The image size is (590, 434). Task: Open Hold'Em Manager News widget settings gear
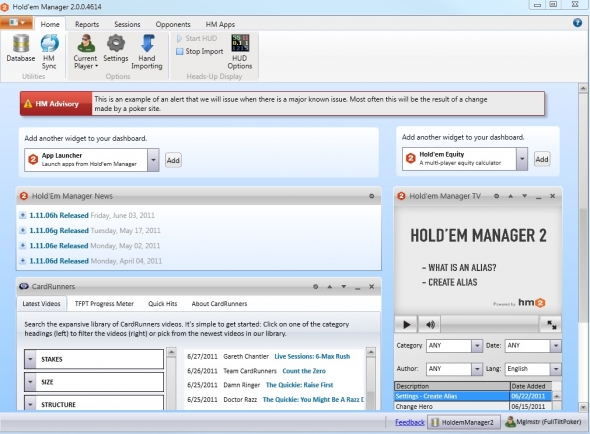point(371,196)
